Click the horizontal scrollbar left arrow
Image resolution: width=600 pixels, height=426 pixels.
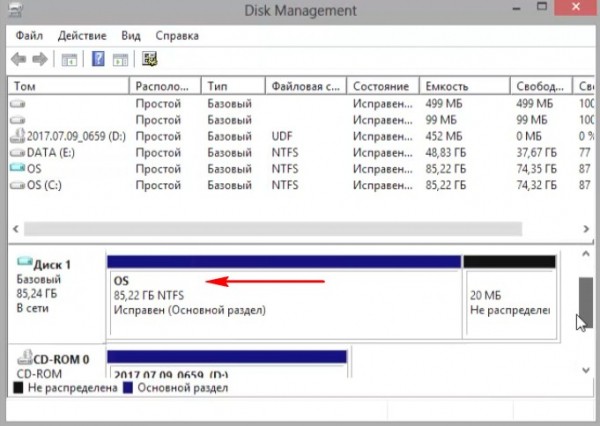click(16, 229)
